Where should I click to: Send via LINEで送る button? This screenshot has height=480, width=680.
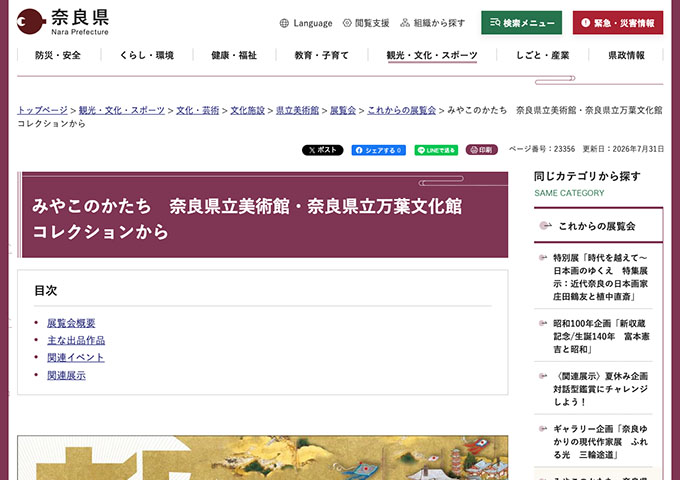436,150
